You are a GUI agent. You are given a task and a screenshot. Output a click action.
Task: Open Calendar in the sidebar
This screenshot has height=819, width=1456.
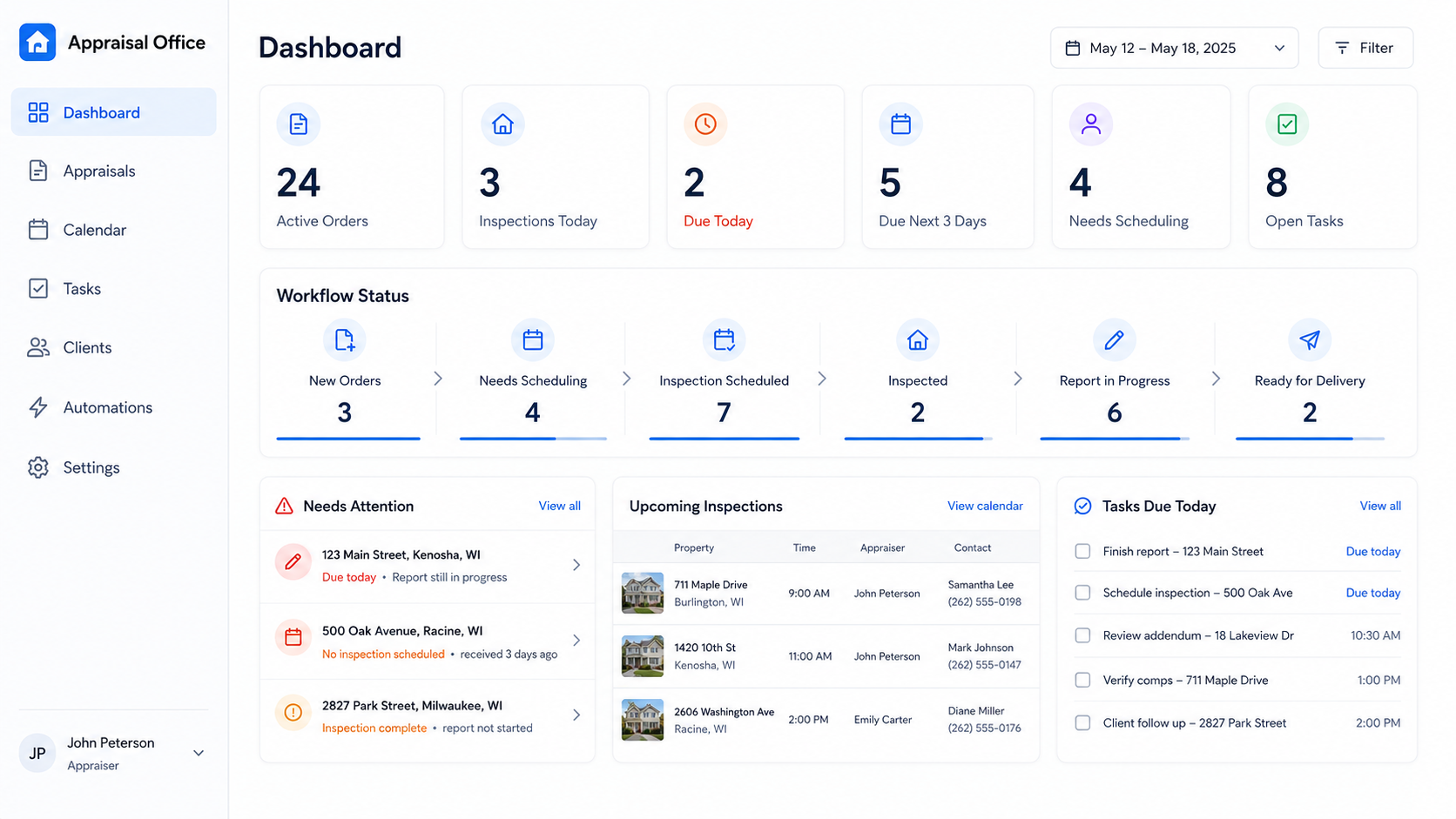coord(113,230)
